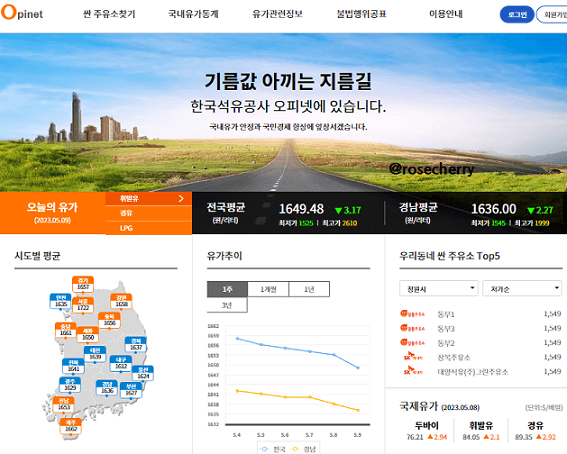Click the 로그인 button
This screenshot has height=454, width=567.
pyautogui.click(x=517, y=14)
